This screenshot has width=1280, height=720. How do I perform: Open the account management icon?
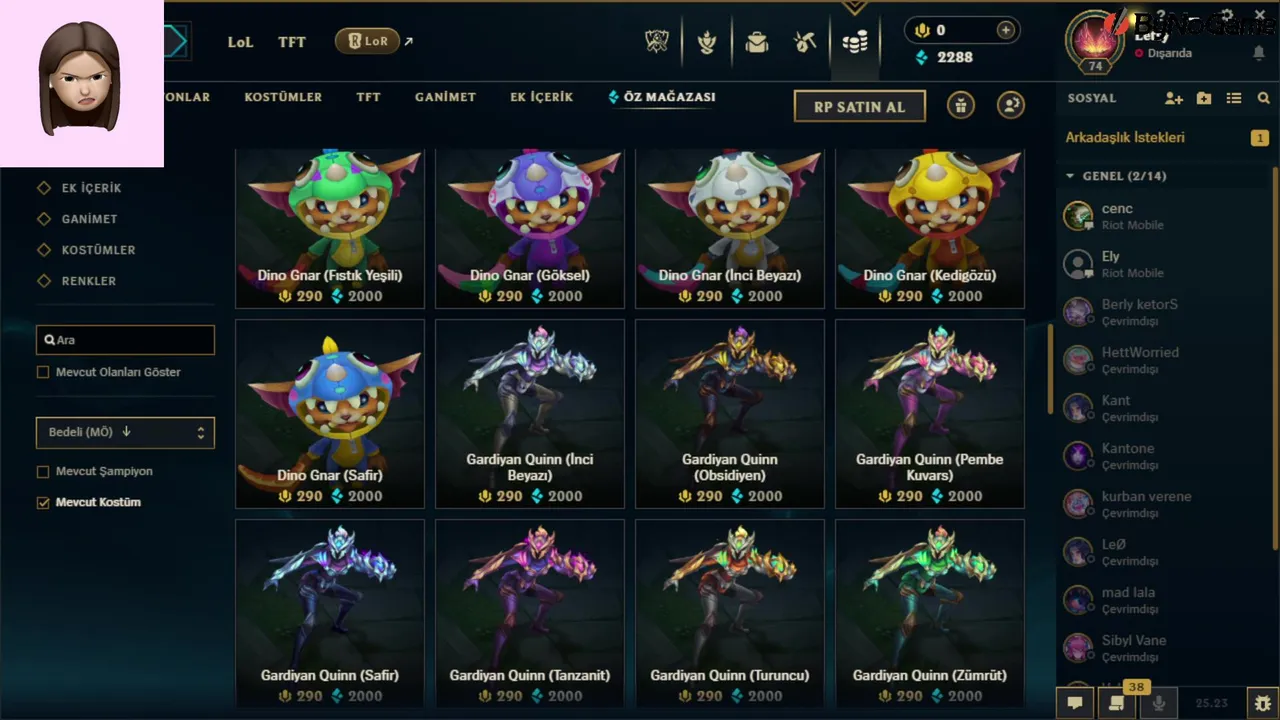[1011, 105]
